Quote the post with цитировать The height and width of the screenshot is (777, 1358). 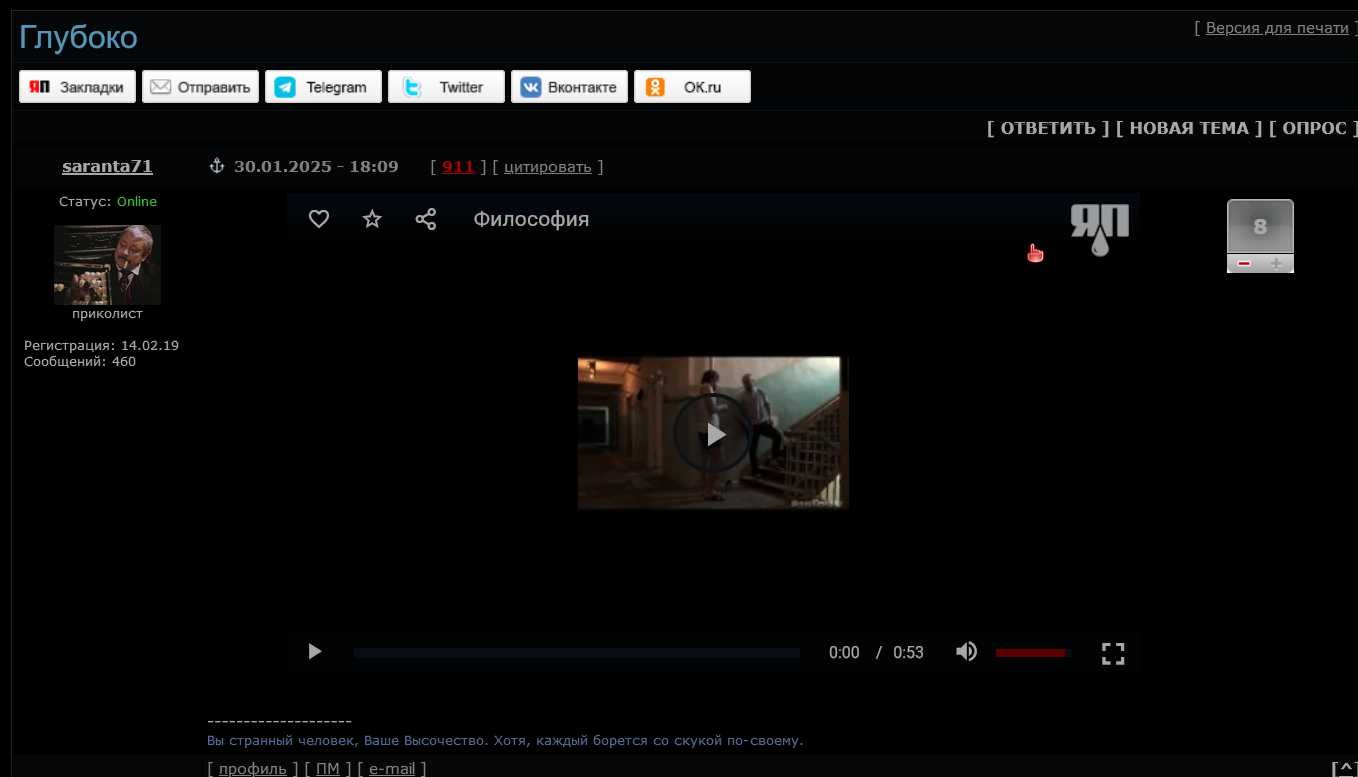click(x=548, y=166)
